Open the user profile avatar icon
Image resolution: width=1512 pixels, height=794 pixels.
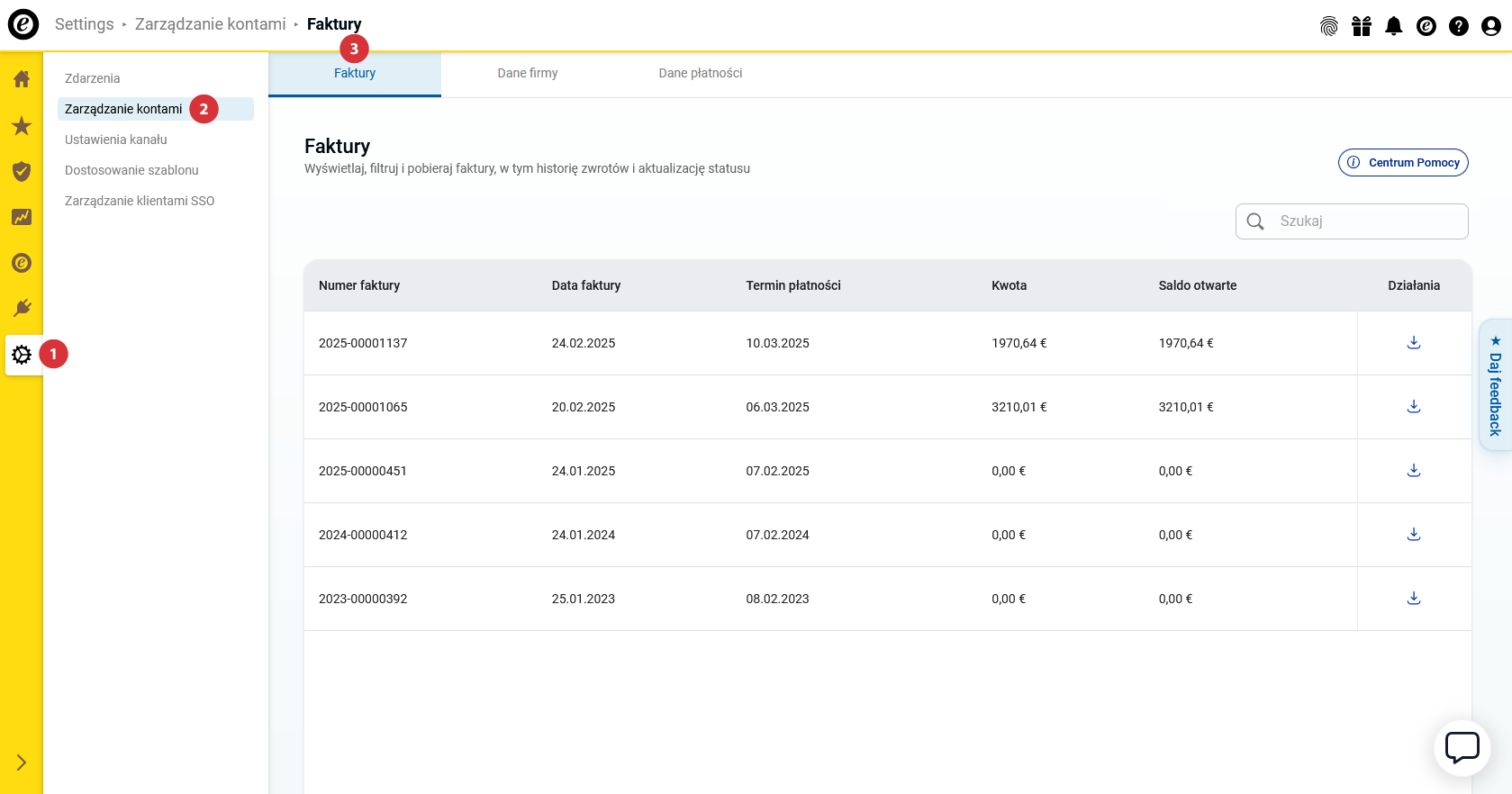coord(1491,26)
